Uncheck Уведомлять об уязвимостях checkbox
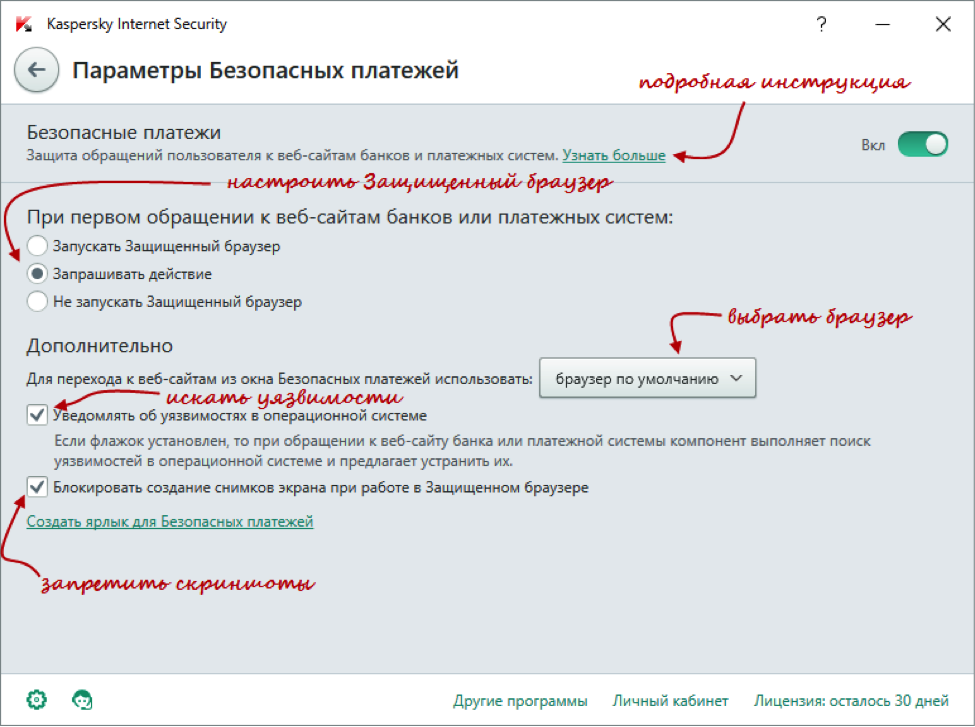Image resolution: width=975 pixels, height=727 pixels. (37, 415)
